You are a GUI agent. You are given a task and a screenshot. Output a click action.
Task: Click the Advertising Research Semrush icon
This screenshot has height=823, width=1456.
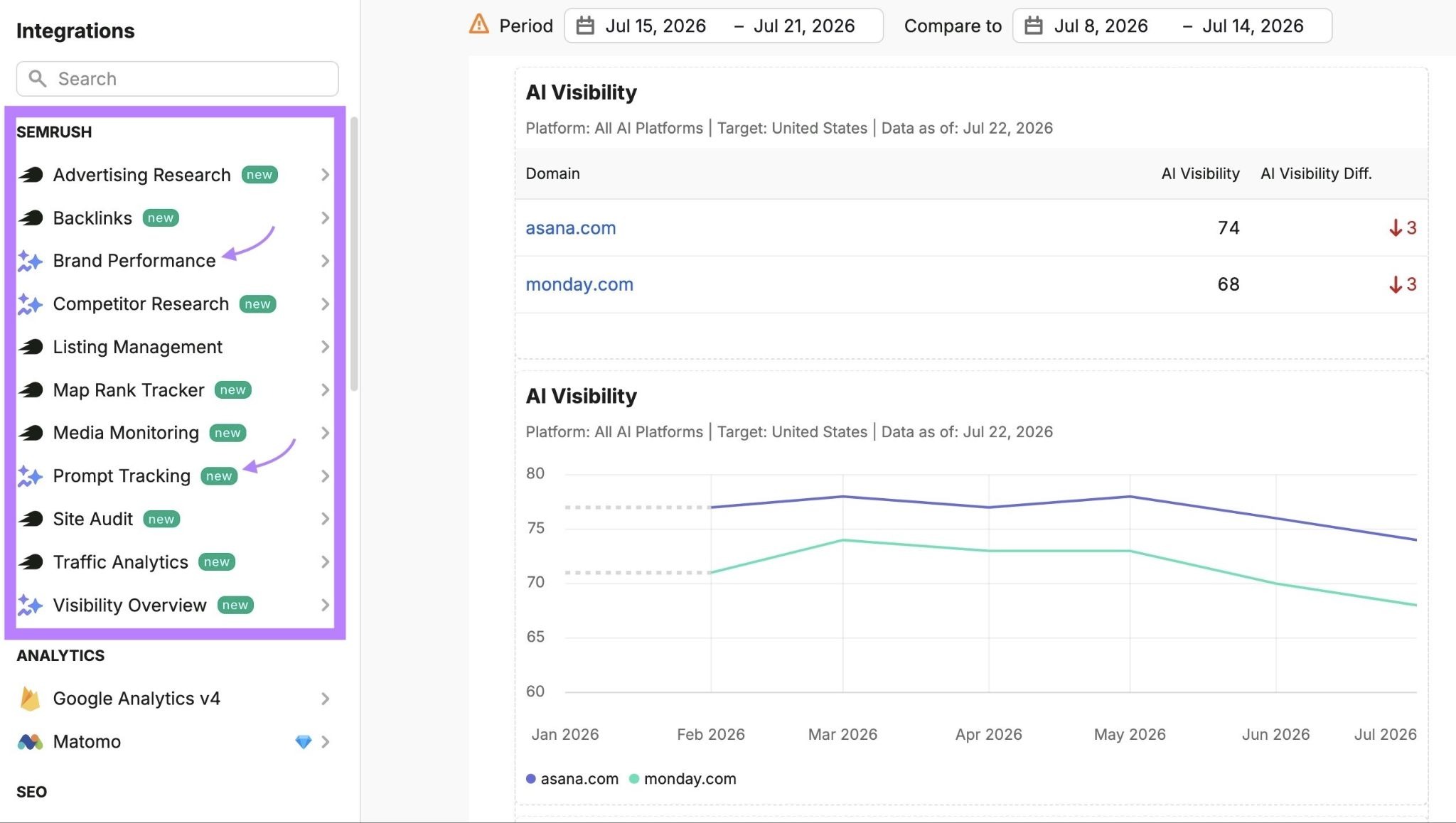[x=31, y=175]
